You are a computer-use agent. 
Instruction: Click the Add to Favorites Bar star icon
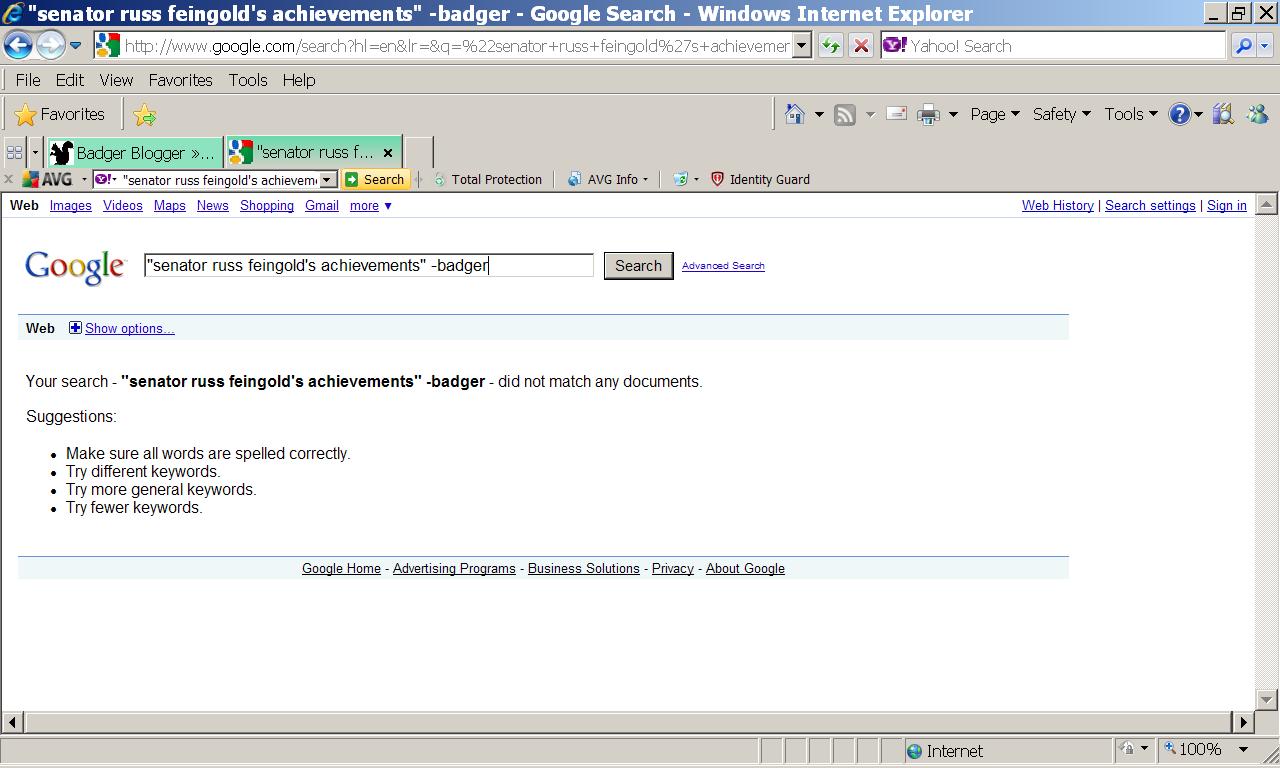[x=145, y=115]
